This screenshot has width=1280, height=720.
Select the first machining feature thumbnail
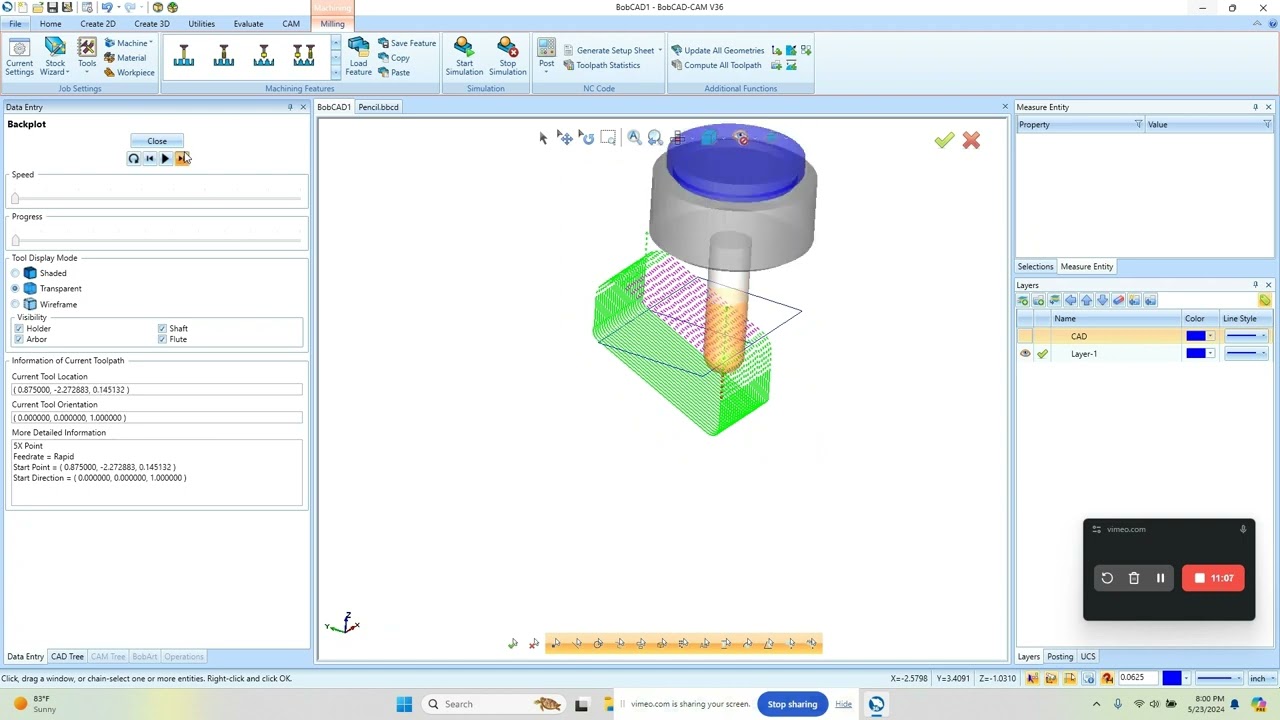pos(184,56)
